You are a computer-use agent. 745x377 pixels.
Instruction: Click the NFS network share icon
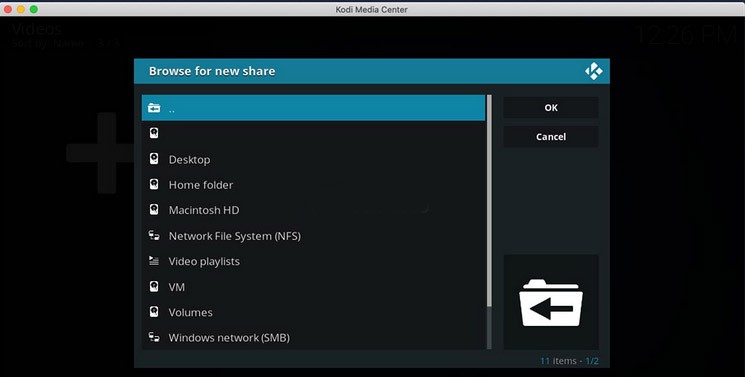(154, 235)
